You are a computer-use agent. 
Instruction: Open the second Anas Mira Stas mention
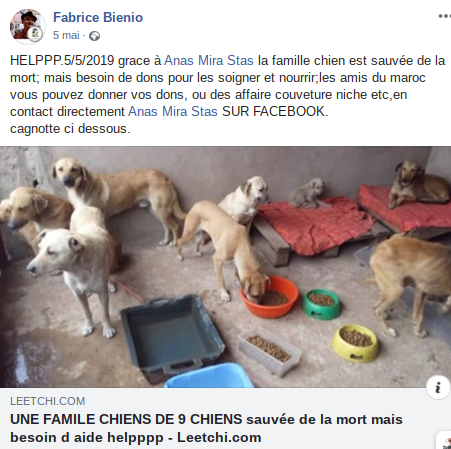pos(173,111)
